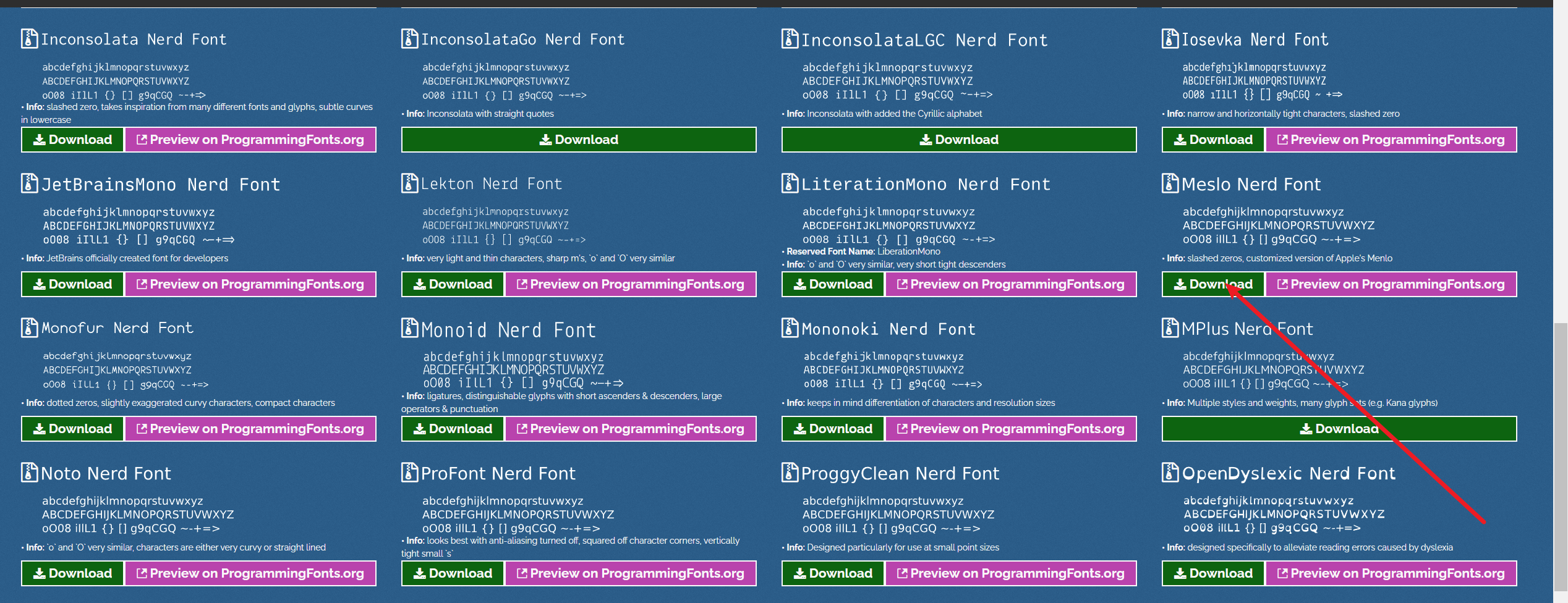Click the zip icon next to Noto Nerd Font
The width and height of the screenshot is (1568, 603).
(x=28, y=473)
